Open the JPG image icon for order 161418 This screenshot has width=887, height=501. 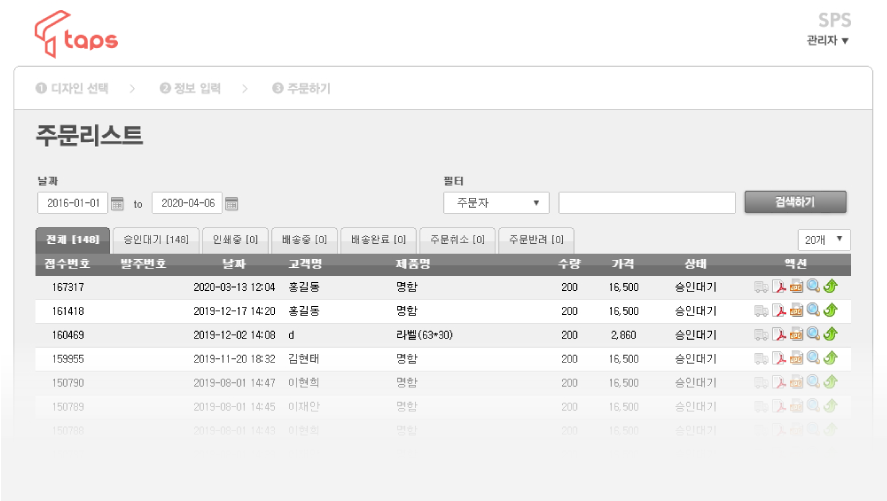[x=796, y=310]
